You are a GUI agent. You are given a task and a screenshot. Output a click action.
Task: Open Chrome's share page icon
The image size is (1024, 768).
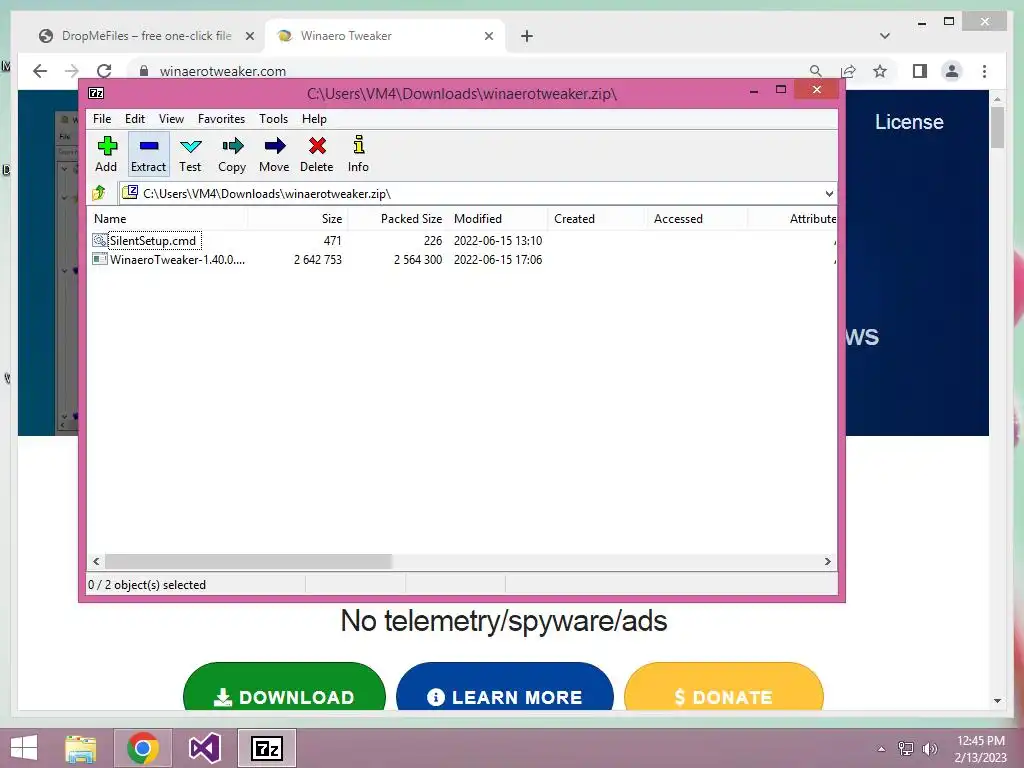(x=848, y=71)
